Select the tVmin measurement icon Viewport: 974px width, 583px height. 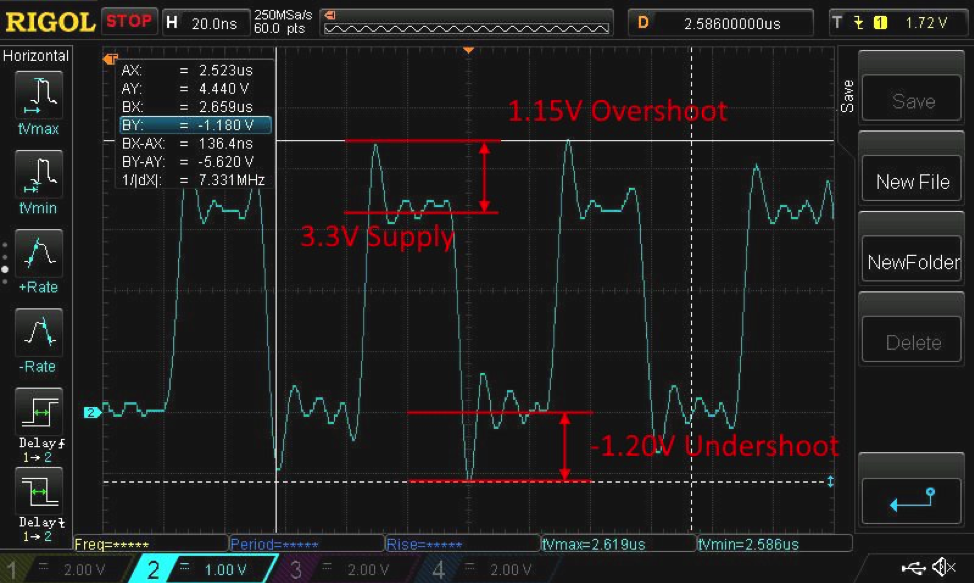click(x=37, y=174)
